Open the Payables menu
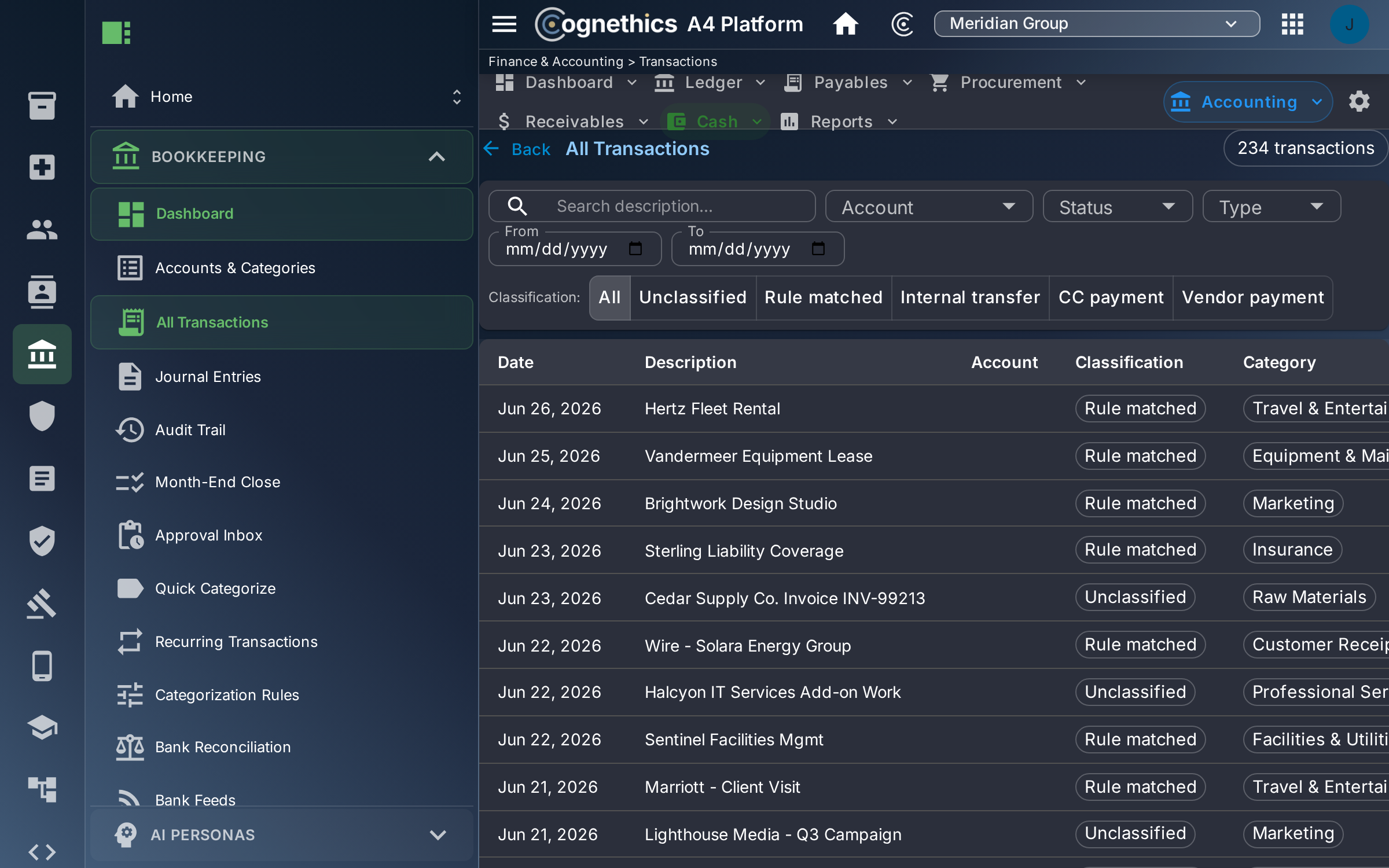The image size is (1389, 868). pos(848,83)
